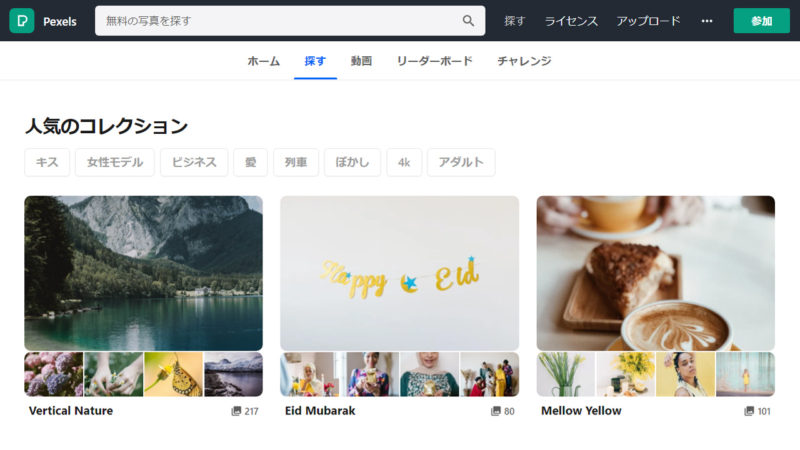Open the three-dot more menu
The height and width of the screenshot is (450, 800).
pyautogui.click(x=707, y=20)
